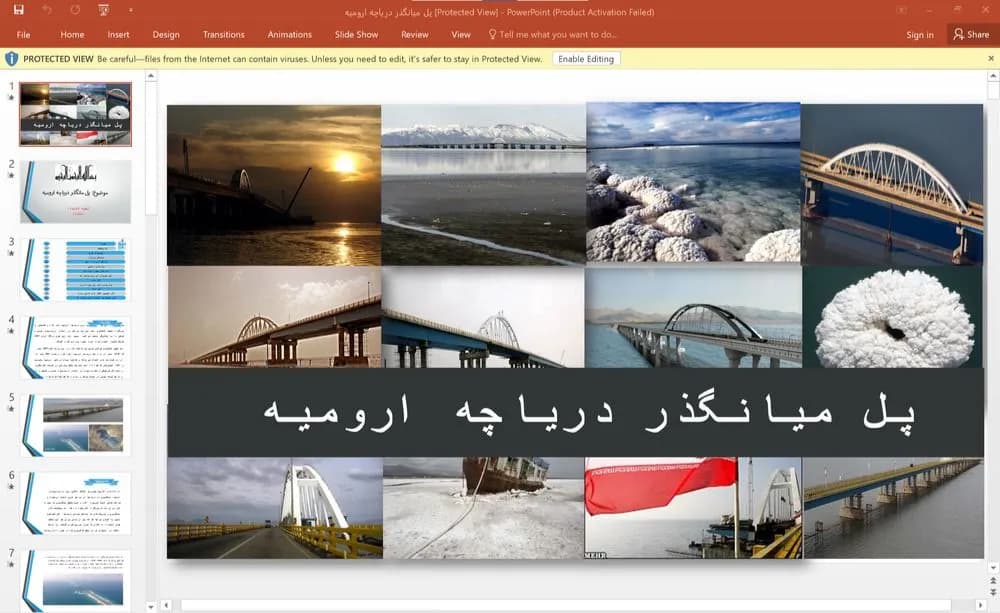This screenshot has width=1000, height=613.
Task: Click the white salt ring photo
Action: [x=893, y=316]
